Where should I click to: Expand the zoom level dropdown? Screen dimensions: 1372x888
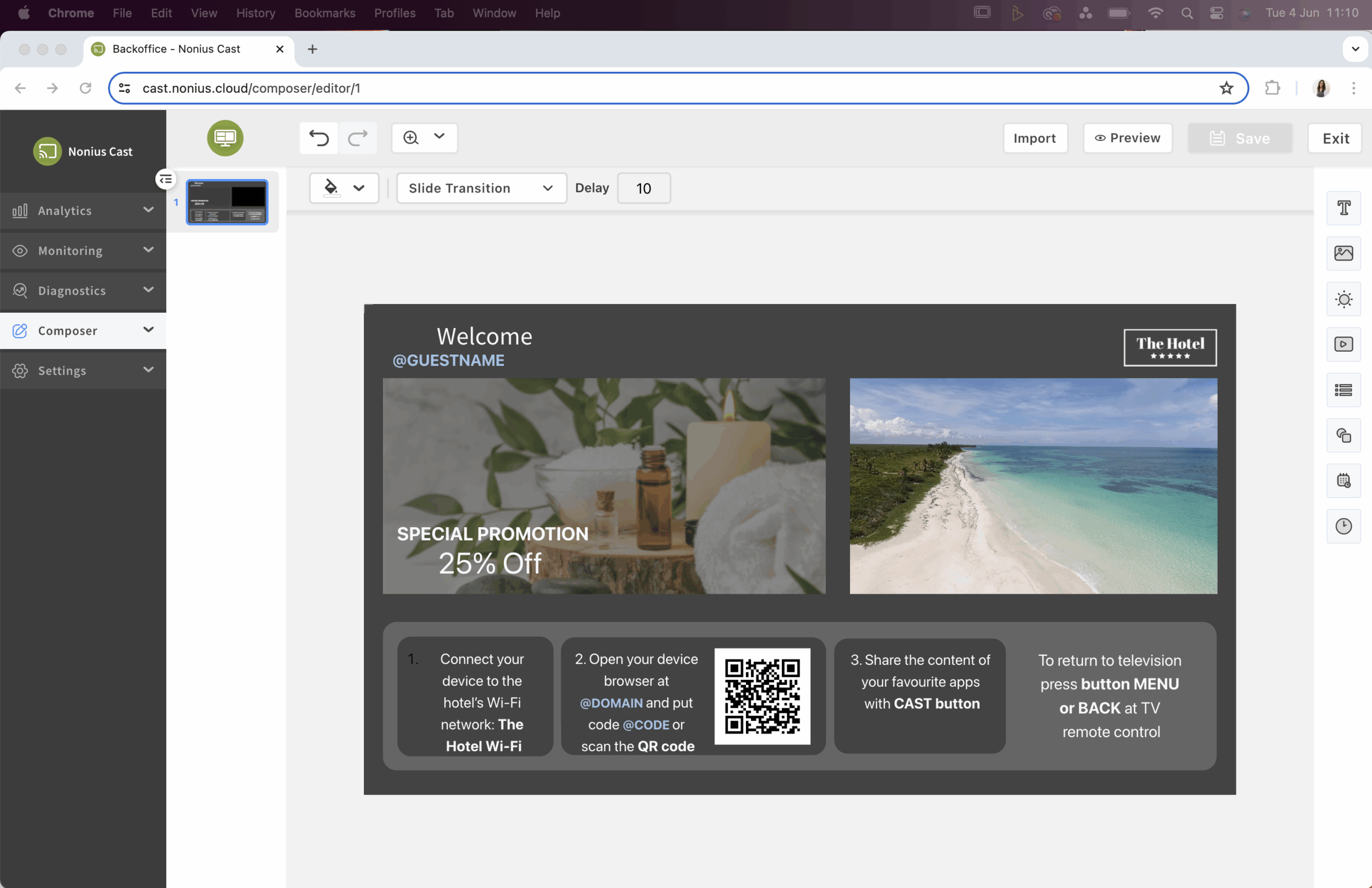[x=439, y=137]
